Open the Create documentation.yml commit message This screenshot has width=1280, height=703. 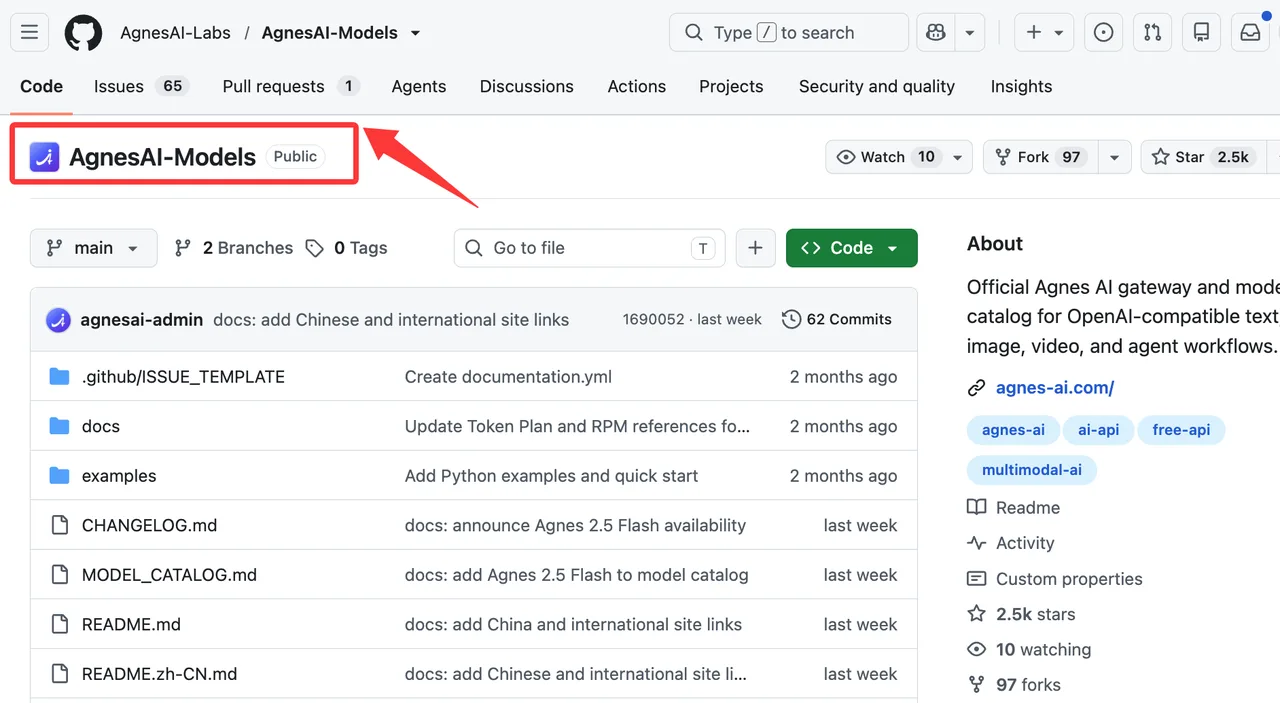coord(508,377)
